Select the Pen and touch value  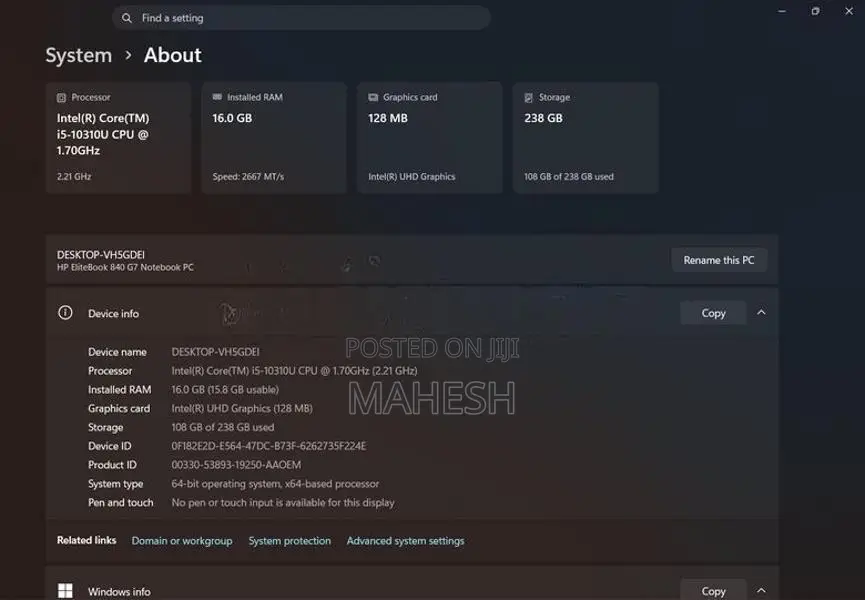coord(283,502)
